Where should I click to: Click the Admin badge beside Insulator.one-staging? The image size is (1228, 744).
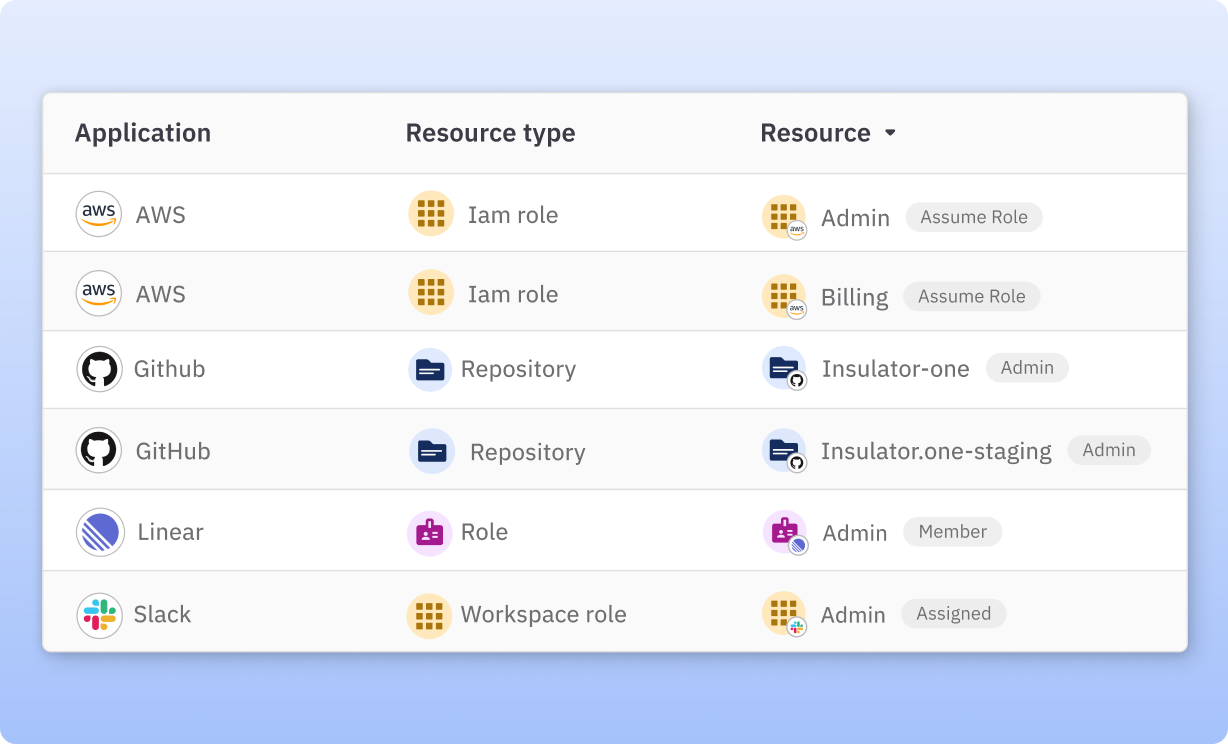tap(1108, 450)
